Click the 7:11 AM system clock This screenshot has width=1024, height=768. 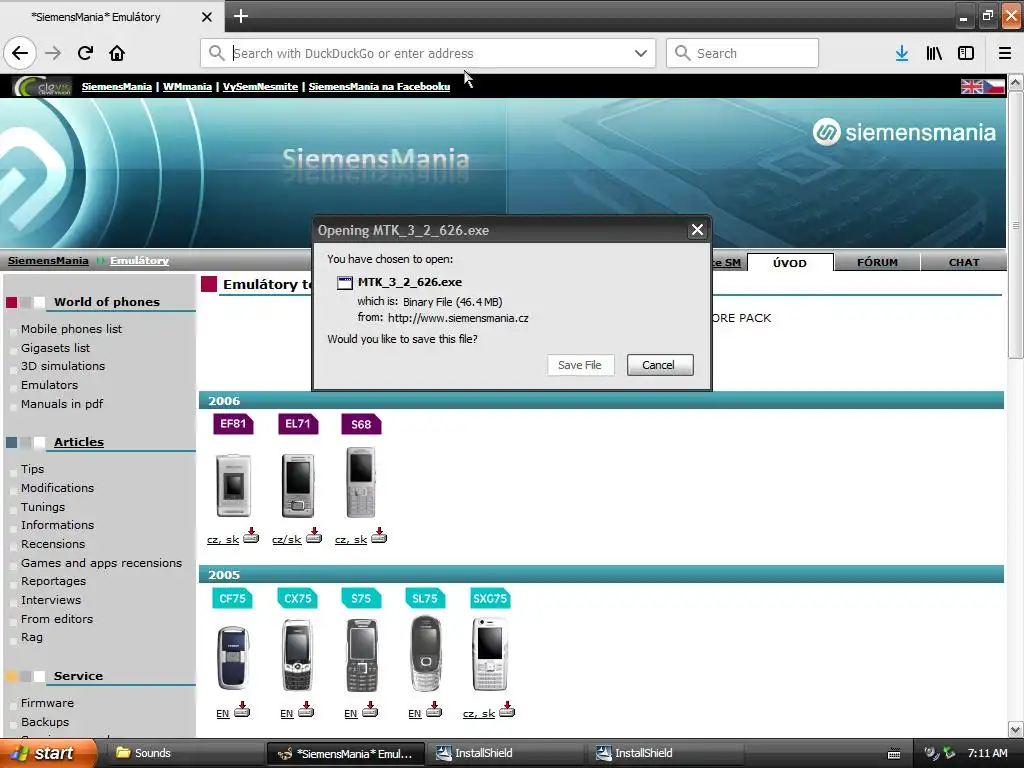(987, 753)
